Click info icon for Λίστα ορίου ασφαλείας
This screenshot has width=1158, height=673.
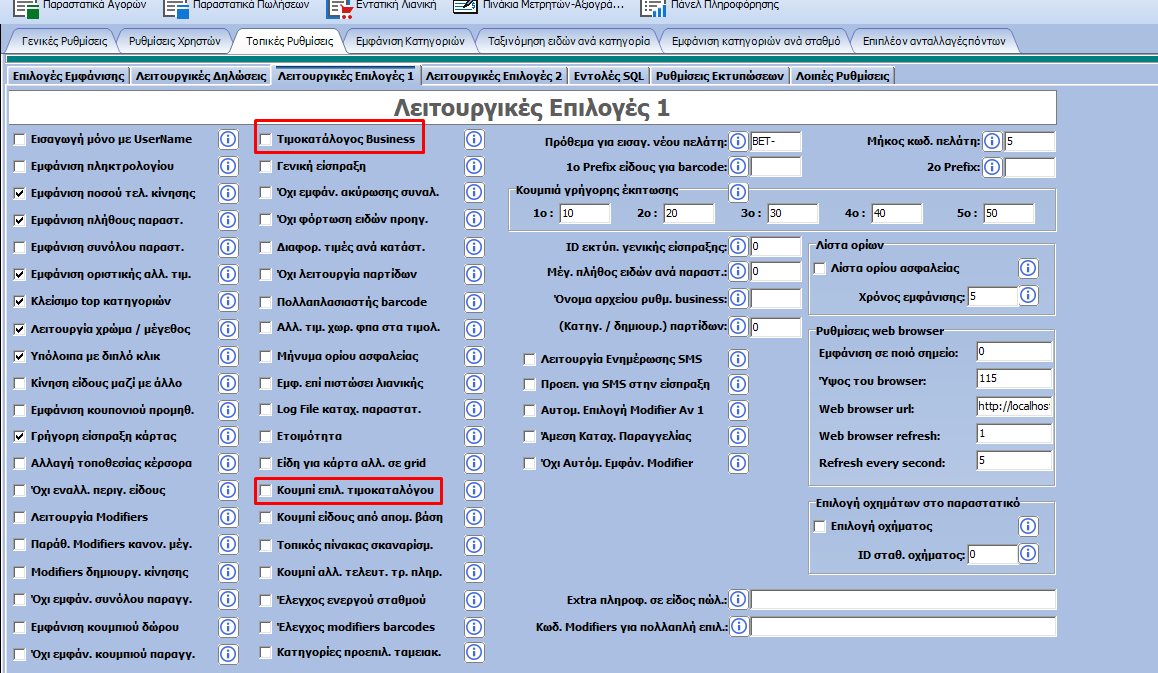1028,268
